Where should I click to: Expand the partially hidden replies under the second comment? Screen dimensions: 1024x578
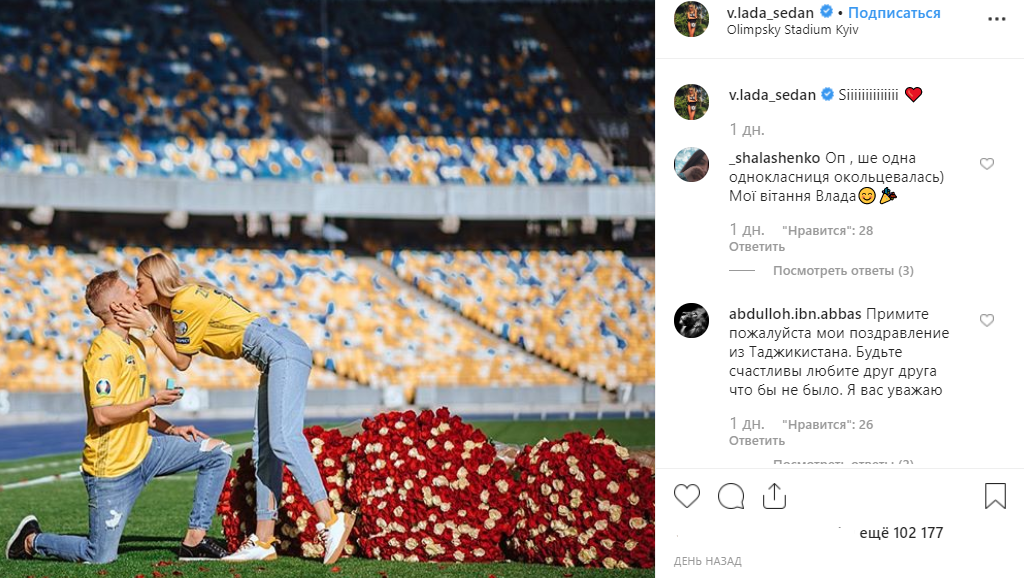pyautogui.click(x=843, y=463)
